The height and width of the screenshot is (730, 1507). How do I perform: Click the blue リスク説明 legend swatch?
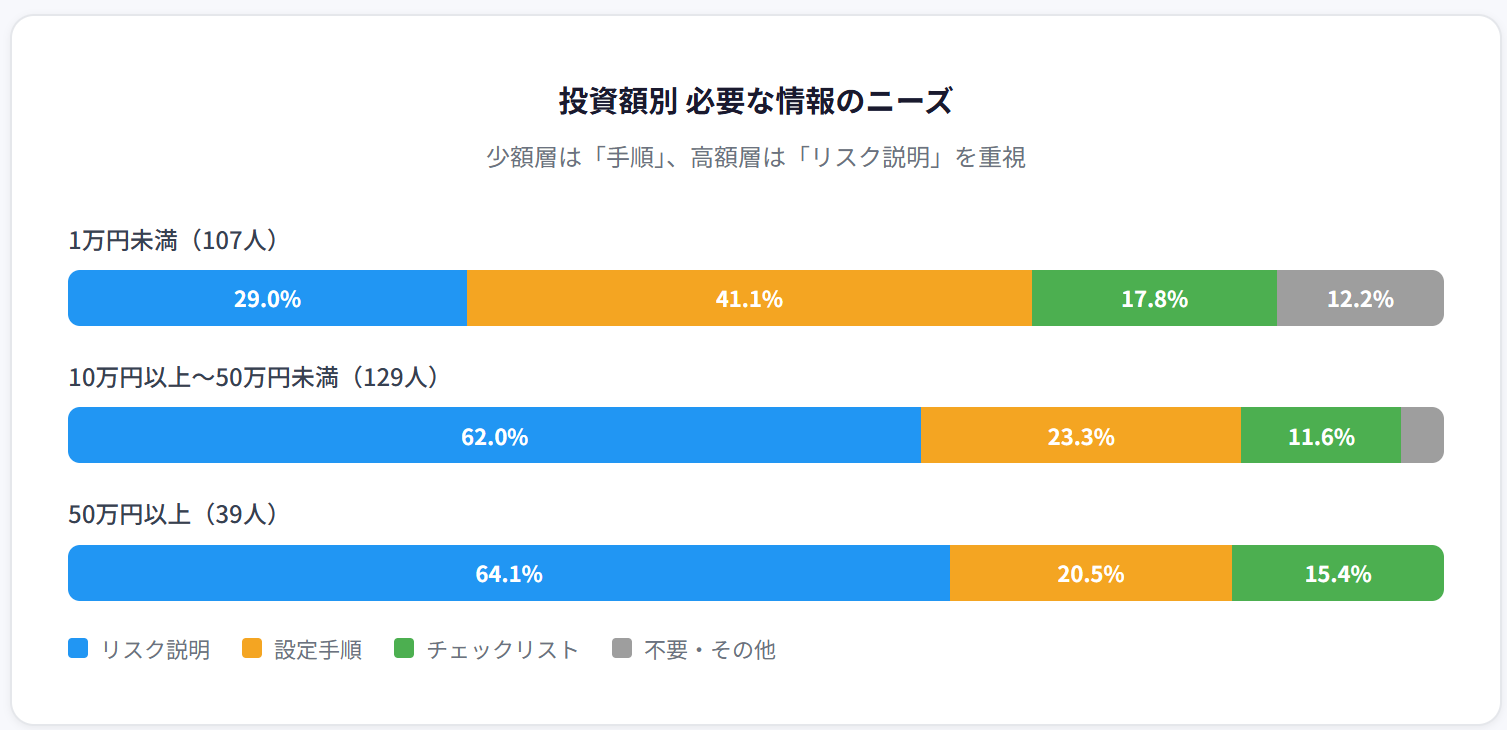(x=78, y=649)
